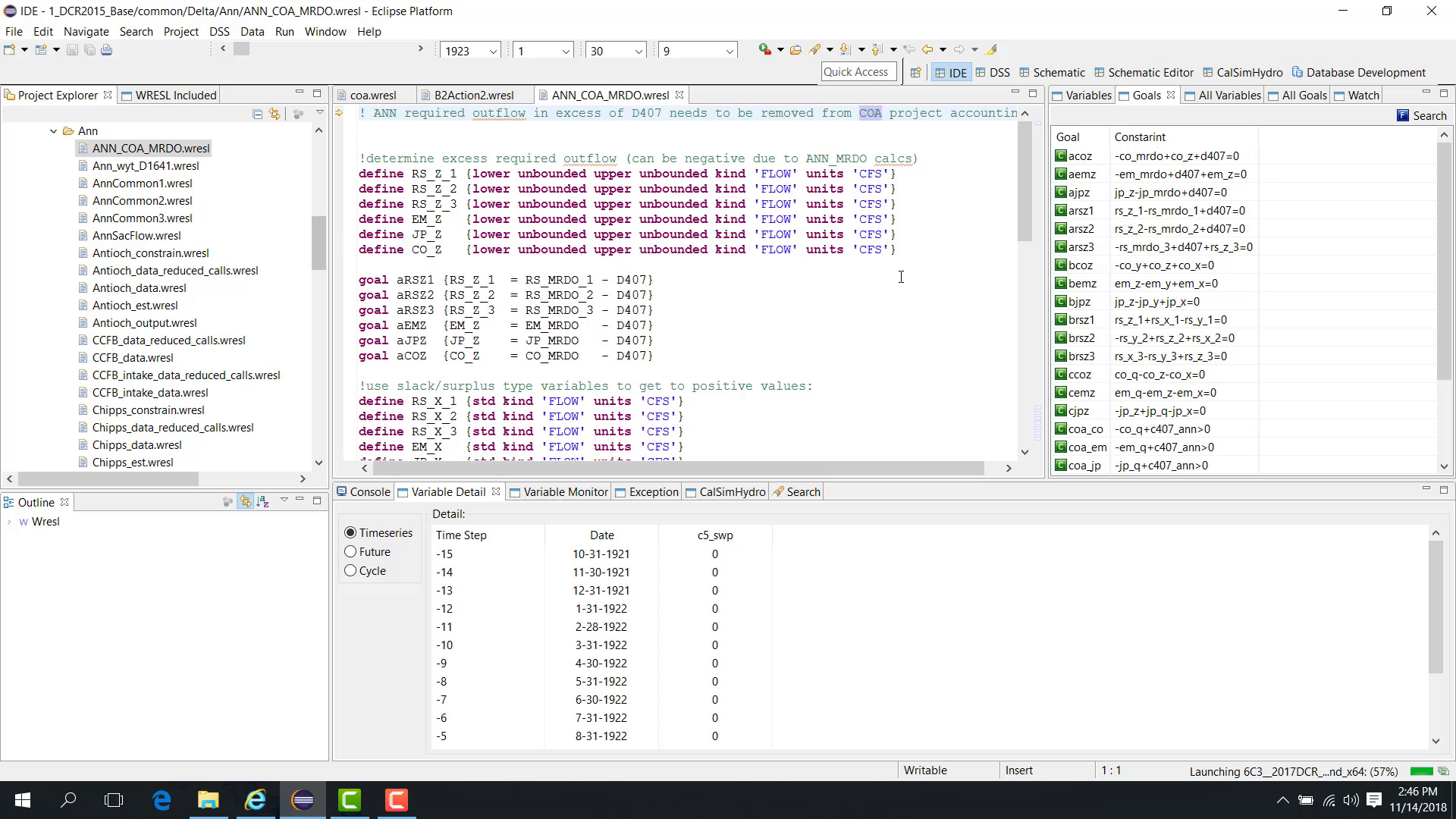The image size is (1456, 819).
Task: Open Eclipse from the Windows taskbar
Action: pos(303,800)
